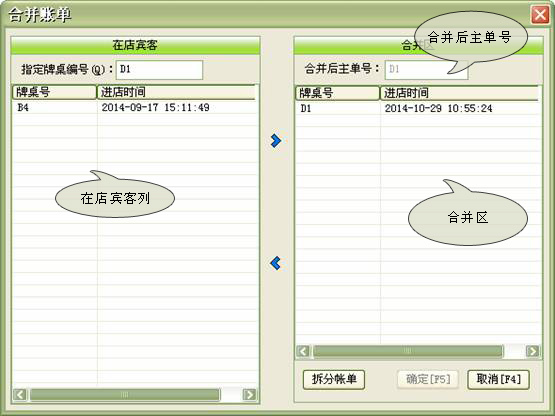The height and width of the screenshot is (416, 555).
Task: Click the 确定[F5] button
Action: [428, 380]
